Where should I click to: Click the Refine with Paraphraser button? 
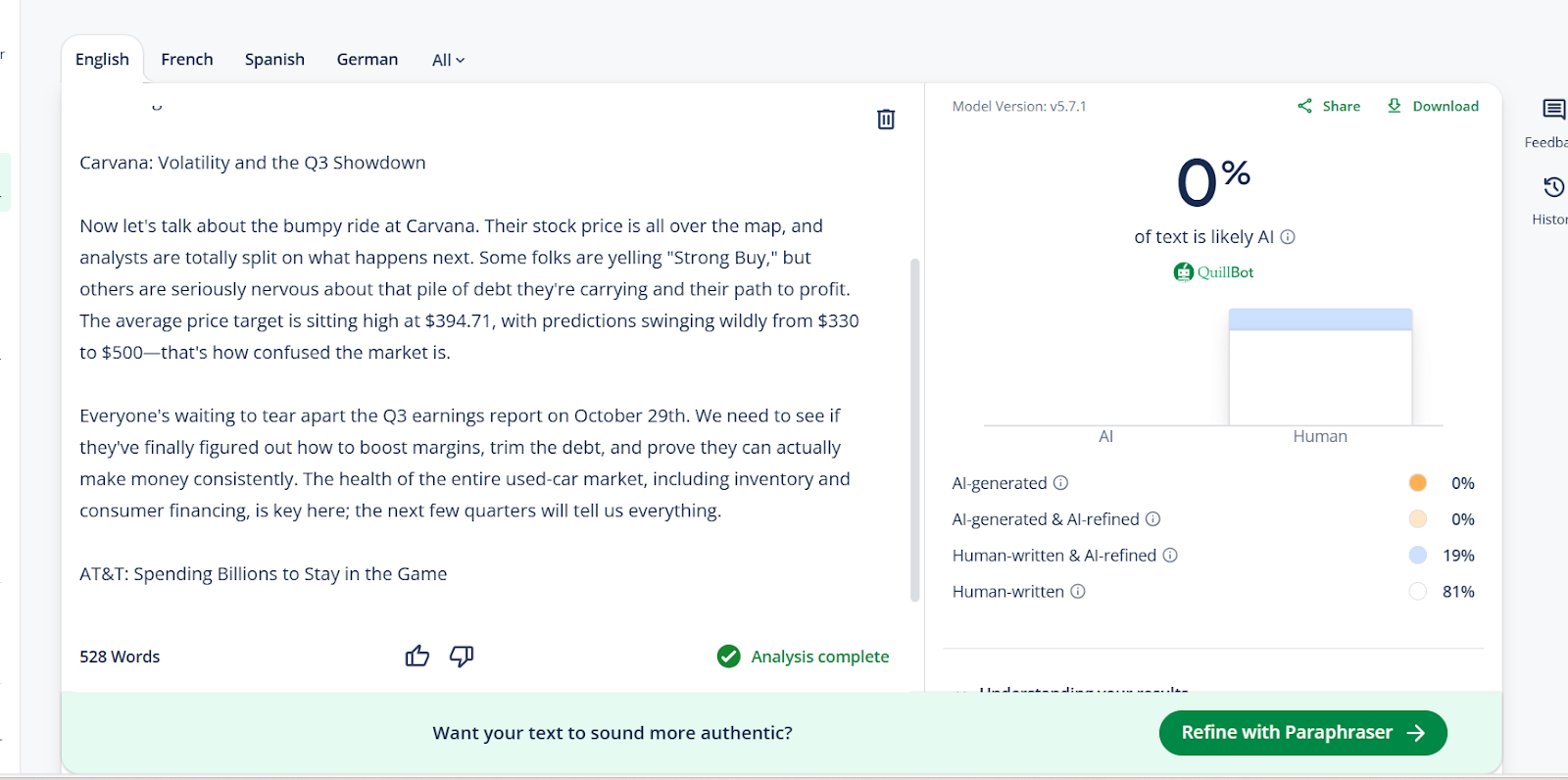tap(1302, 733)
